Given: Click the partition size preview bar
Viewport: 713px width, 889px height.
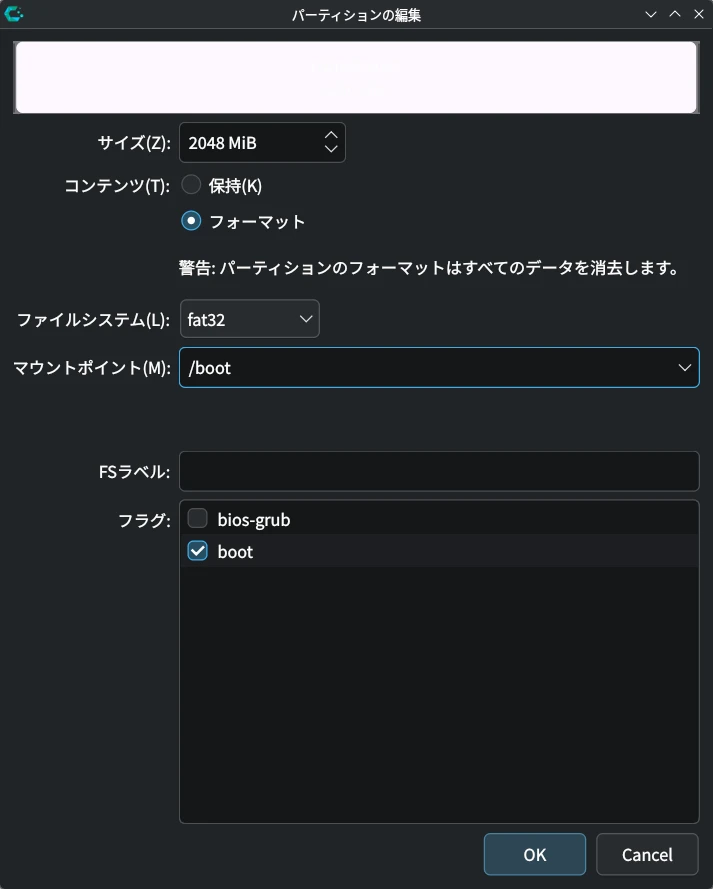Looking at the screenshot, I should point(356,77).
